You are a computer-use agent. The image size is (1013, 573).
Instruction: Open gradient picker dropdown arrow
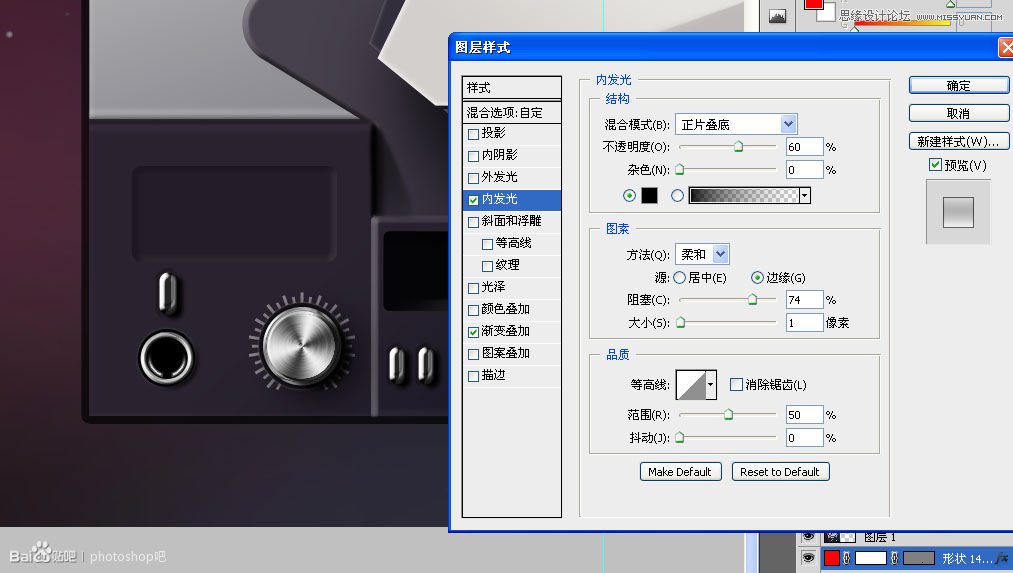tap(805, 196)
